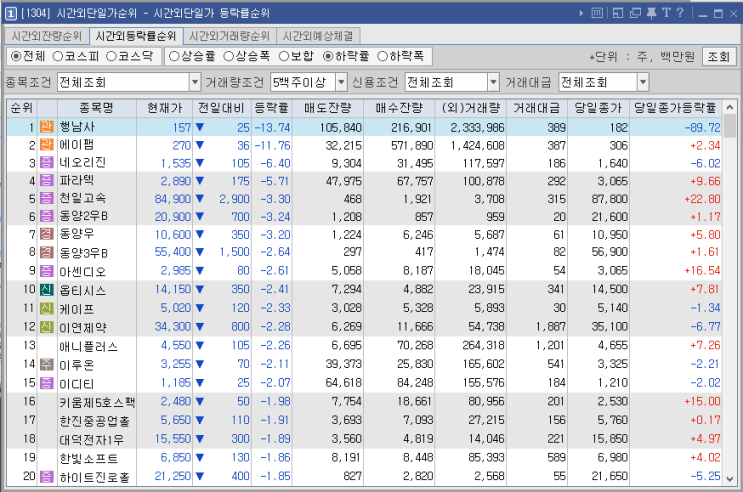
Task: Select the 코스닥 radio button
Action: point(111,56)
